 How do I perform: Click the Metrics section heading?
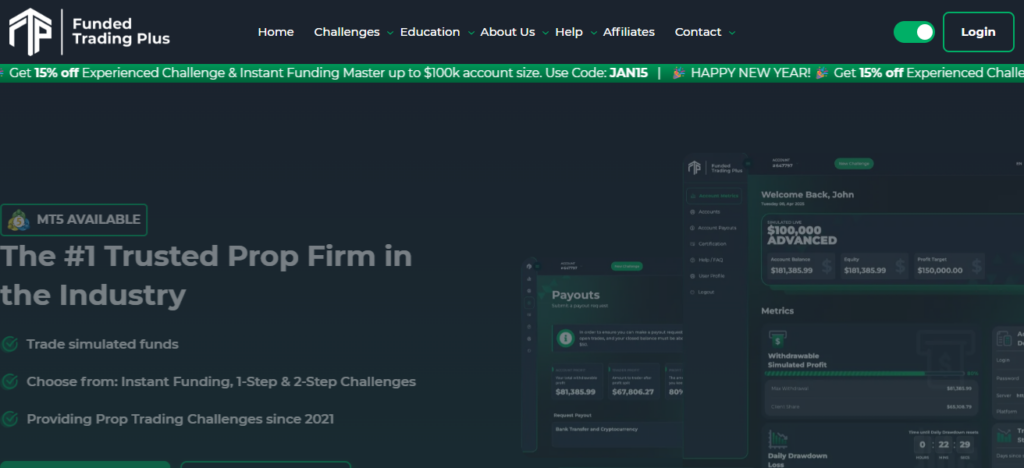tap(777, 311)
